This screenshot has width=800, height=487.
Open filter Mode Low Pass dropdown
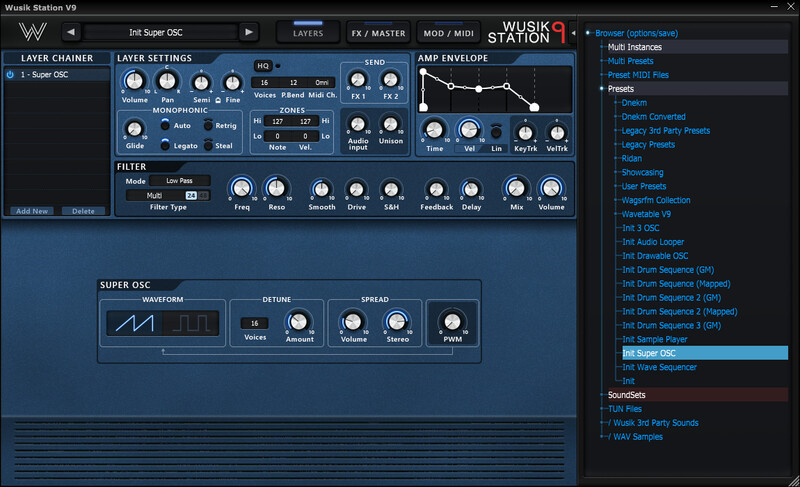coord(180,181)
